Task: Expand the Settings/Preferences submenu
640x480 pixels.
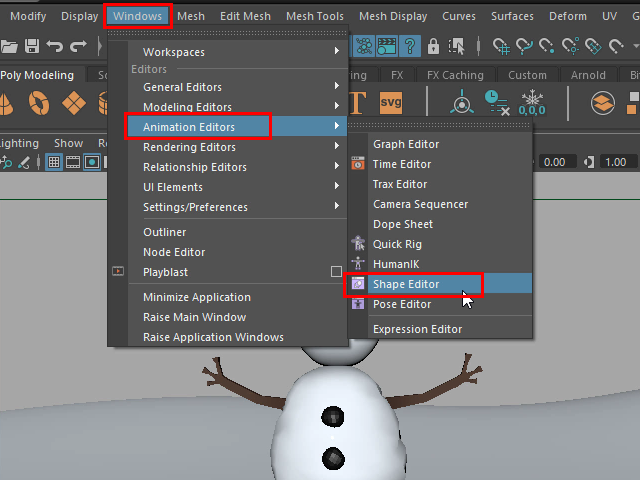Action: click(x=240, y=207)
